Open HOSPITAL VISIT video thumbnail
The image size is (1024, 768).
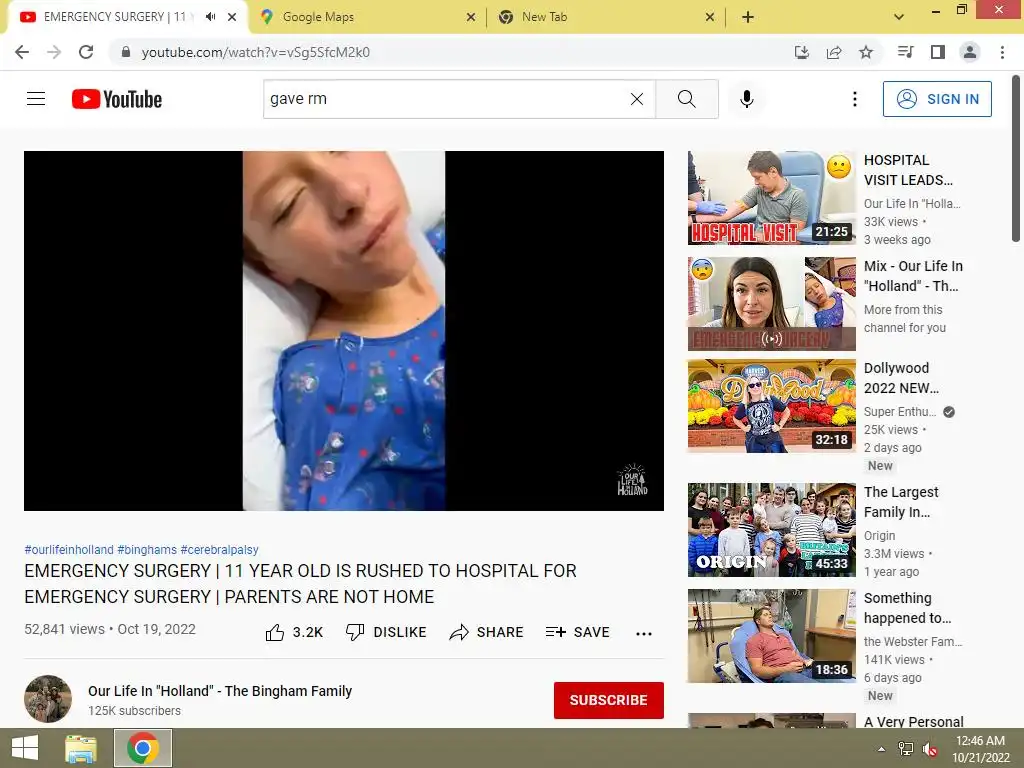[771, 198]
